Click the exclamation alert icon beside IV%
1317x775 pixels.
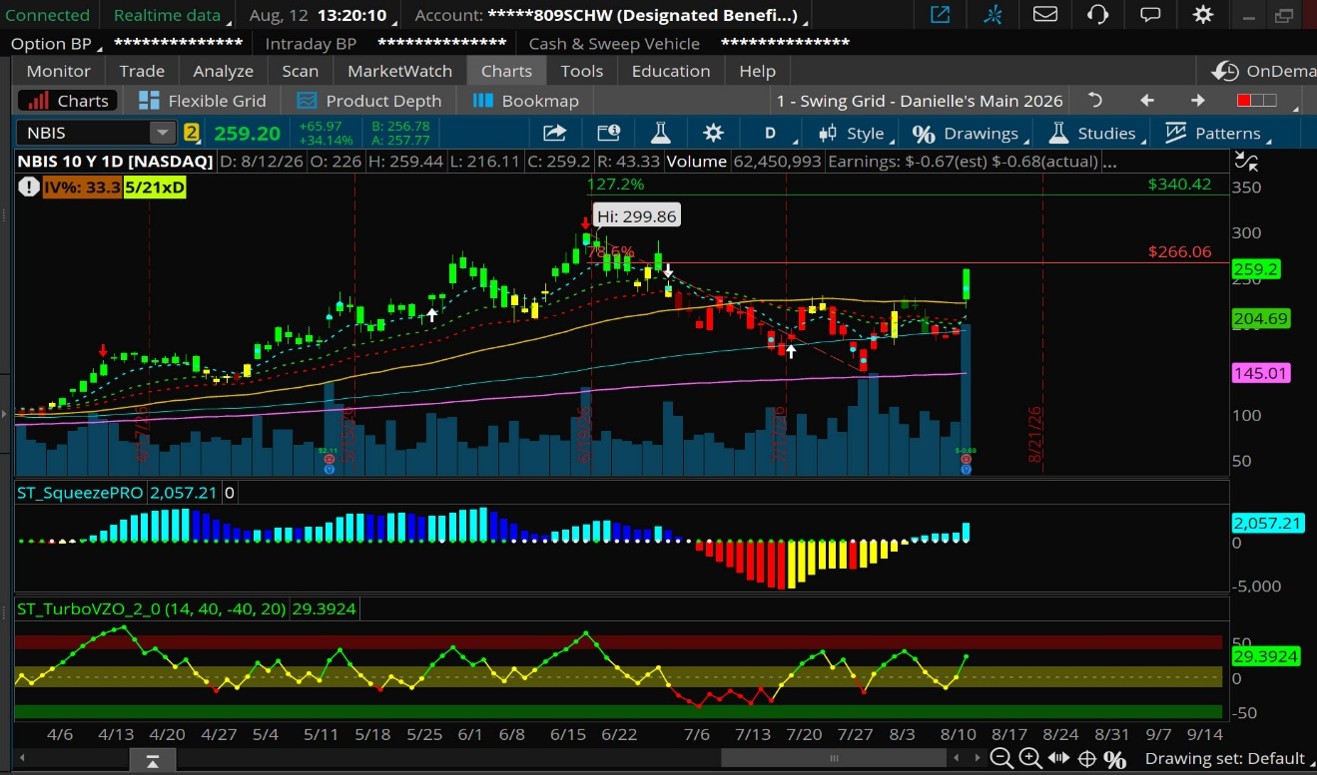click(x=28, y=187)
